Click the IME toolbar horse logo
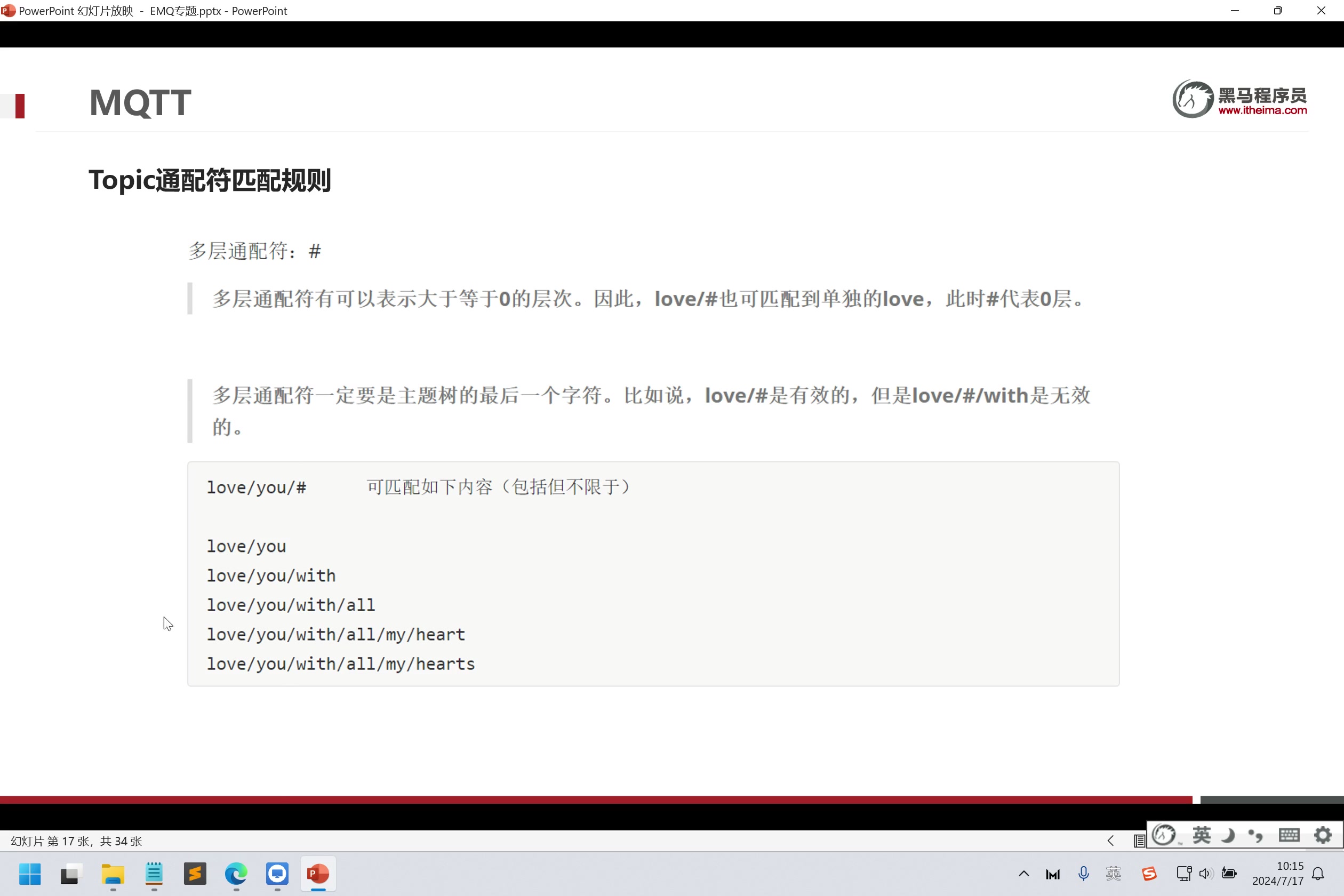Image resolution: width=1344 pixels, height=896 pixels. [1164, 835]
